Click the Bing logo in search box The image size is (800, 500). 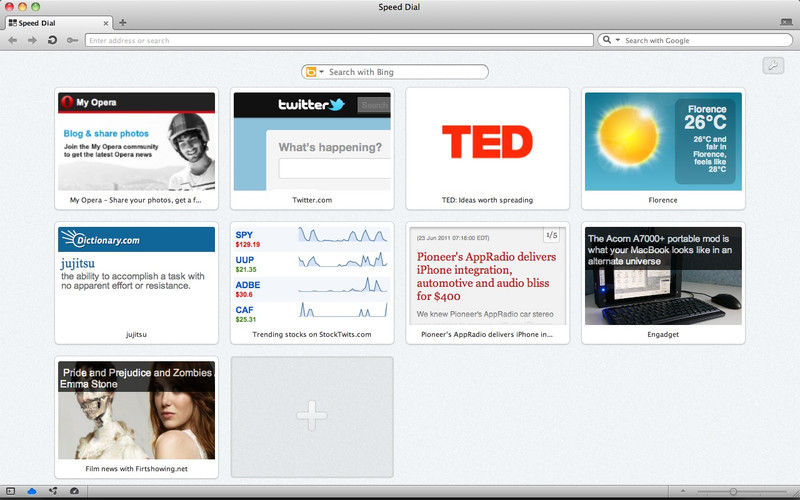pyautogui.click(x=311, y=72)
